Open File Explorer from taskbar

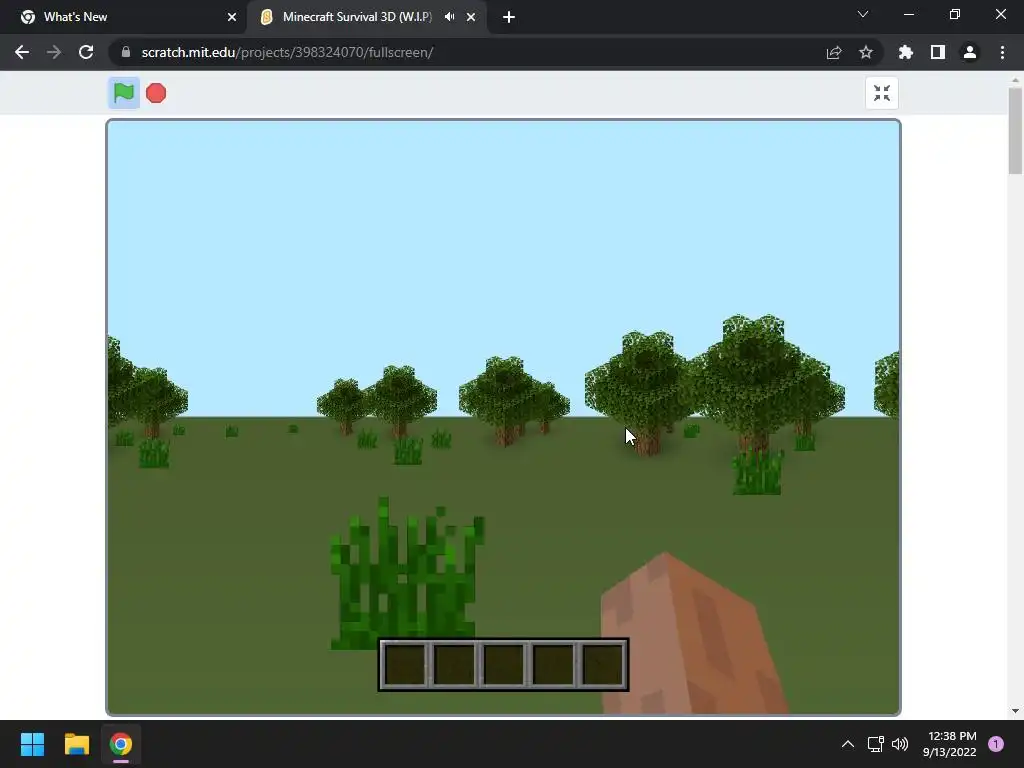(x=76, y=744)
